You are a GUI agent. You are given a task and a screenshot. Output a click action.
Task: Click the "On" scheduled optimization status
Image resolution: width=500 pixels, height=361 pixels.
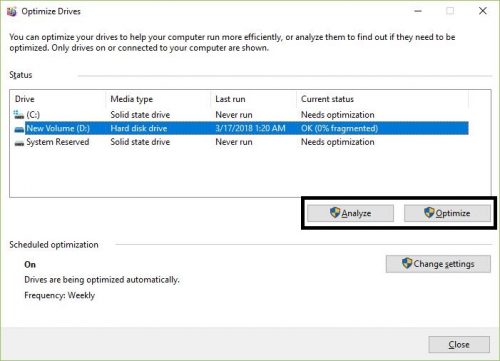point(30,265)
